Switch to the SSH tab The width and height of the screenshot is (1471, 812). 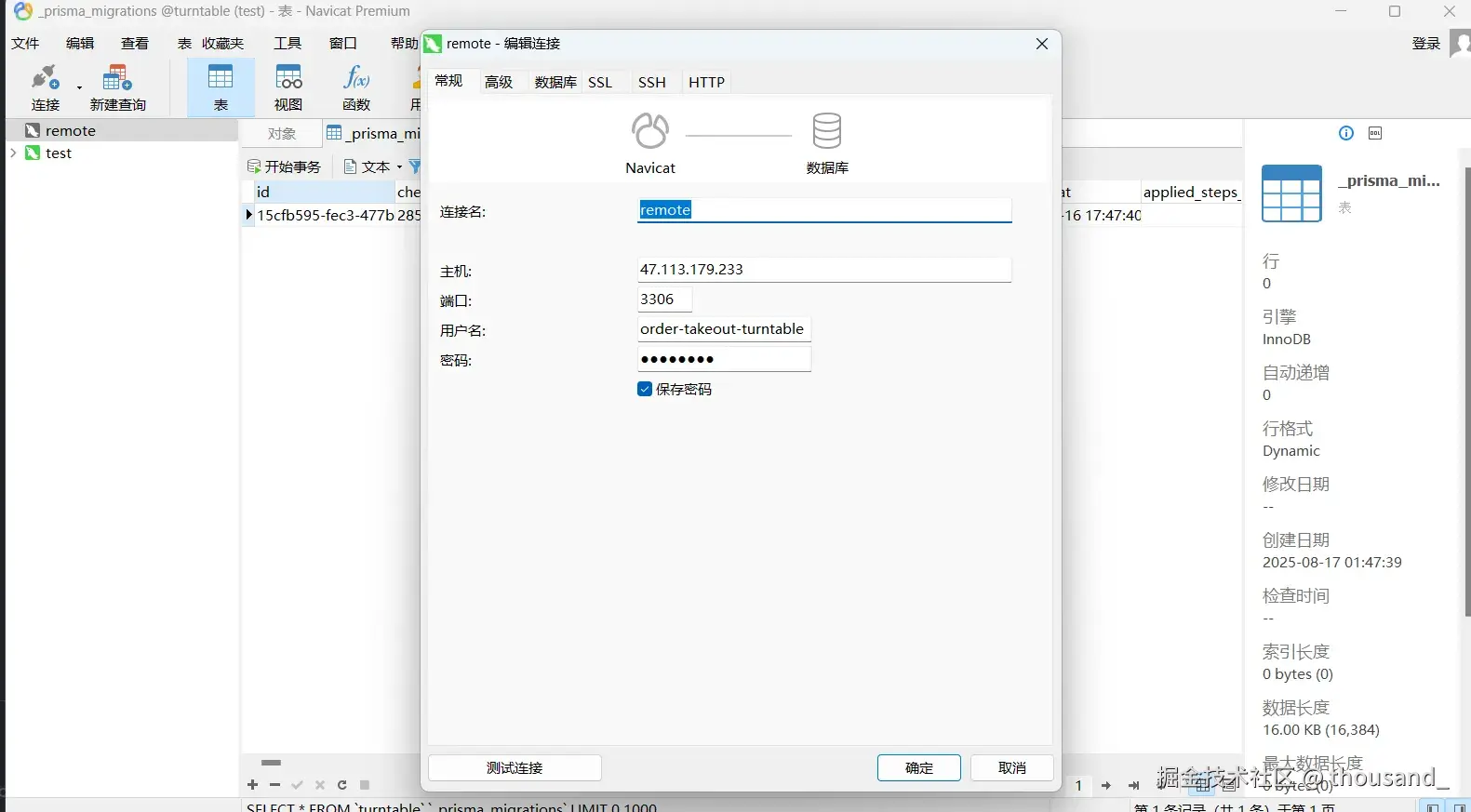click(x=652, y=82)
